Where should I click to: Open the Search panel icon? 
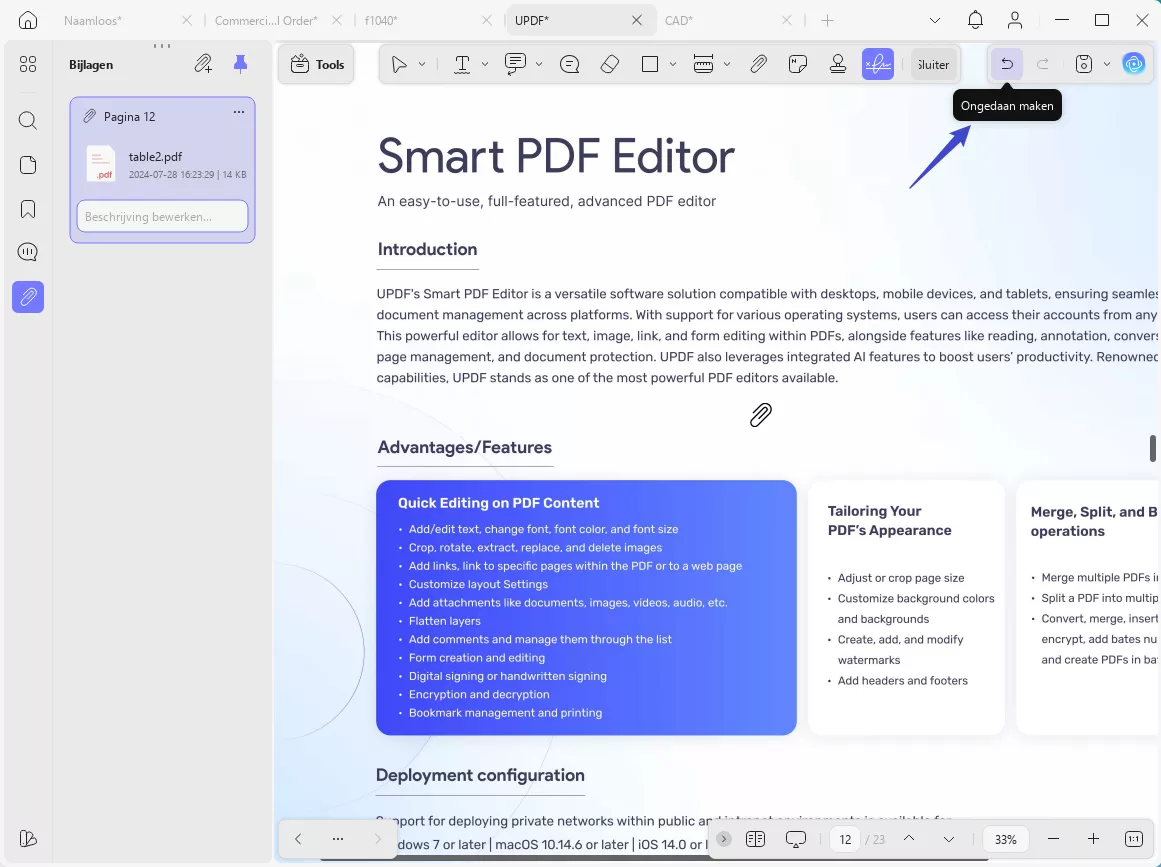click(x=27, y=120)
